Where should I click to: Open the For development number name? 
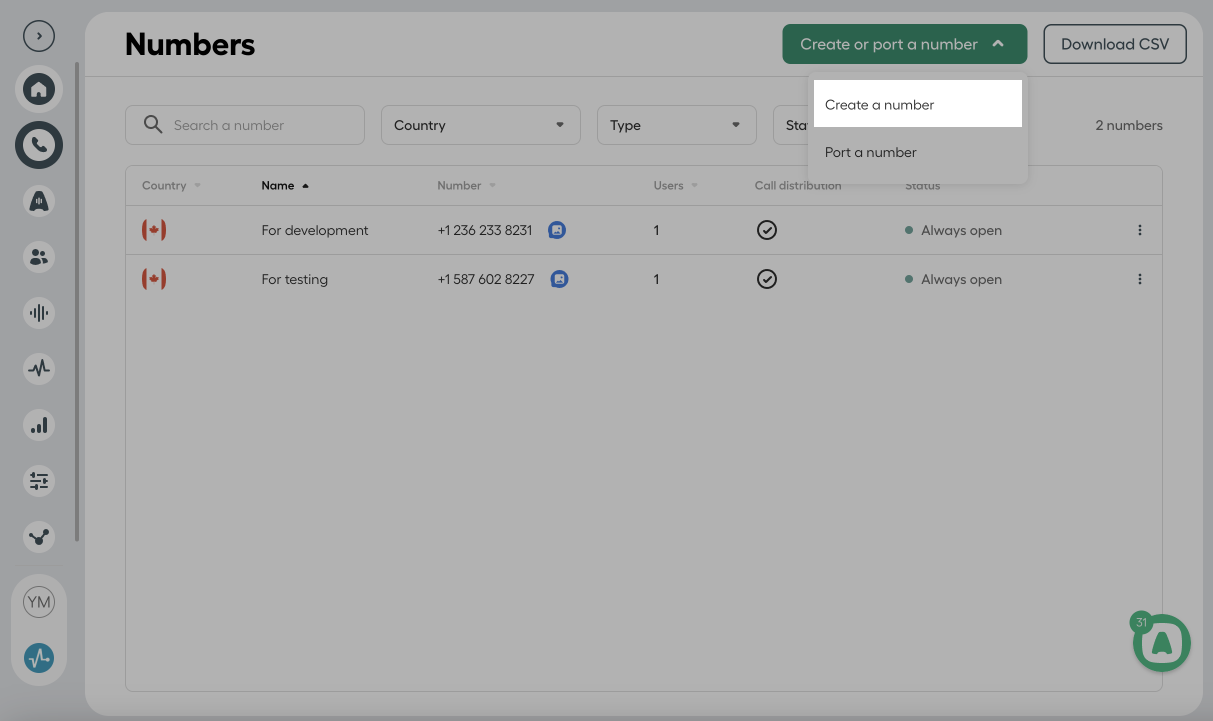[x=315, y=230]
